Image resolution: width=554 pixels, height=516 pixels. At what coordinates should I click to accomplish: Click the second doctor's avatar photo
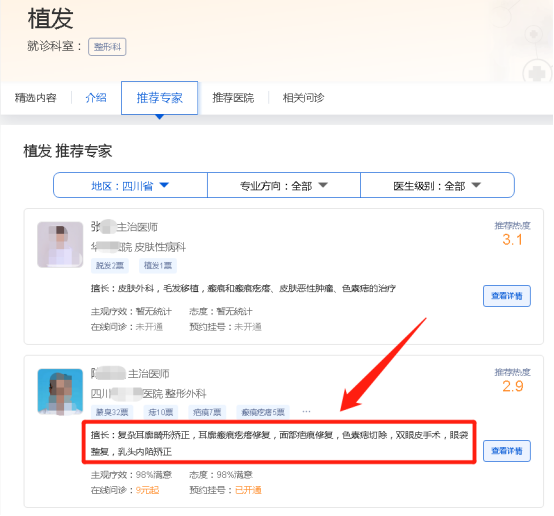[60, 392]
